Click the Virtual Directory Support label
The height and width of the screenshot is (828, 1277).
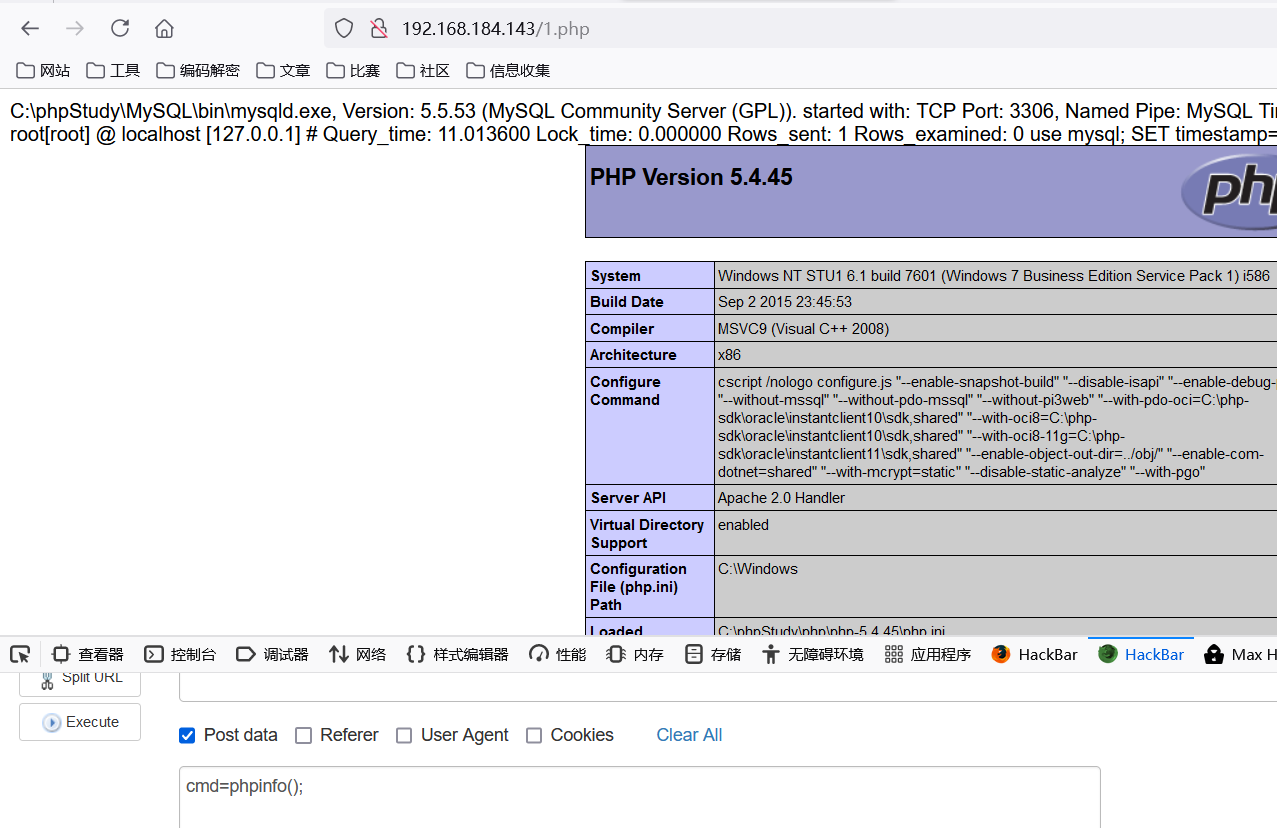[647, 534]
